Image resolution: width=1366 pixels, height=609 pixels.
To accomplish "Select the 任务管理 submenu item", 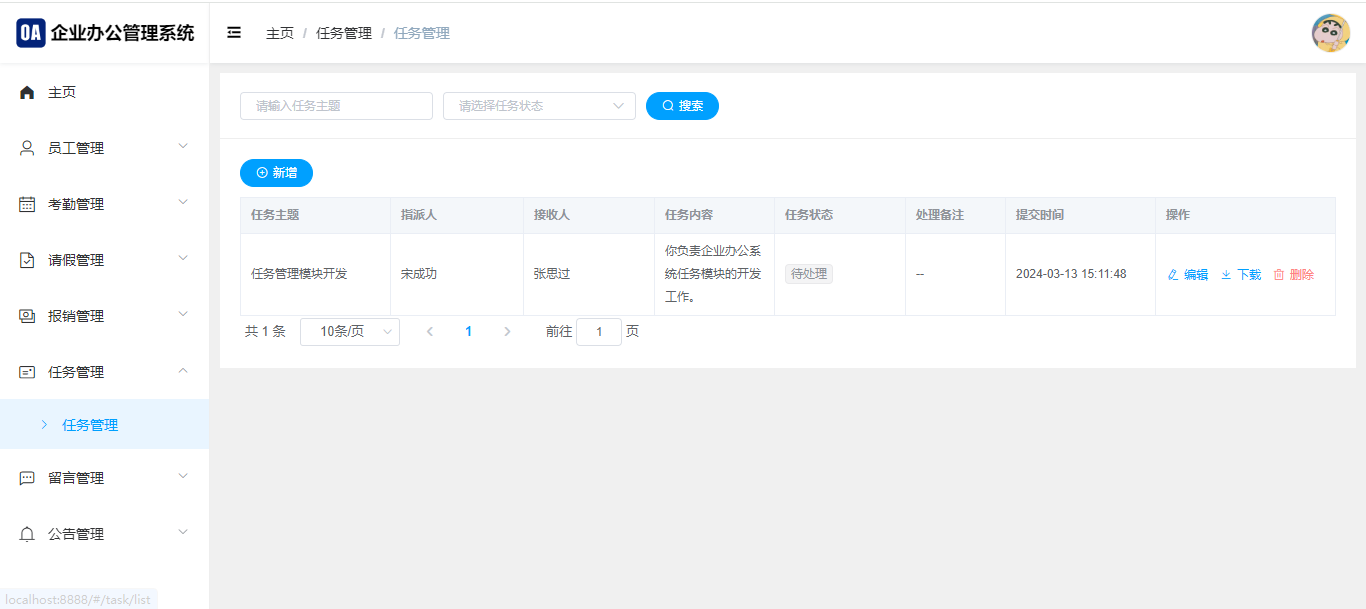I will click(x=90, y=425).
